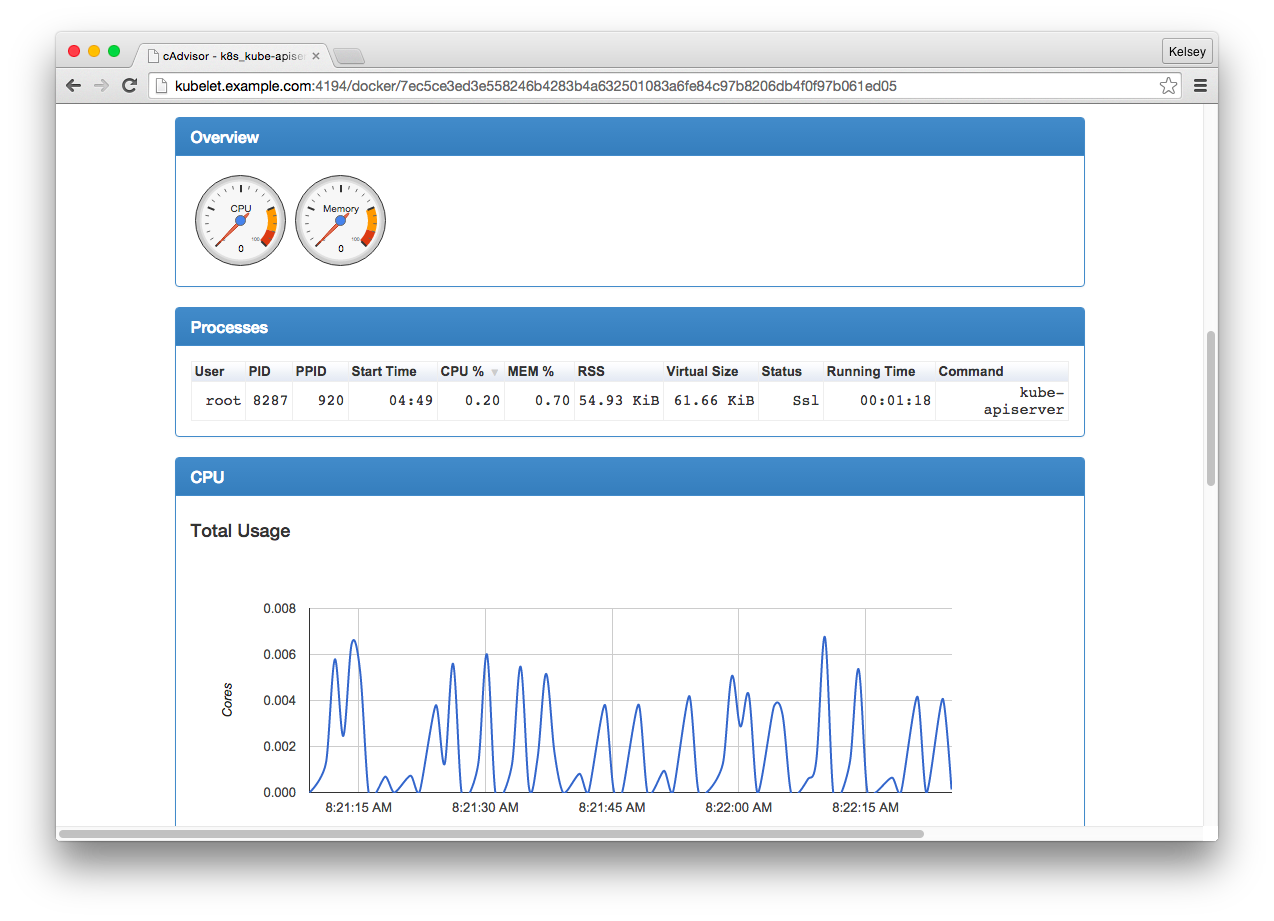Reload the cAdvisor page

click(x=129, y=85)
